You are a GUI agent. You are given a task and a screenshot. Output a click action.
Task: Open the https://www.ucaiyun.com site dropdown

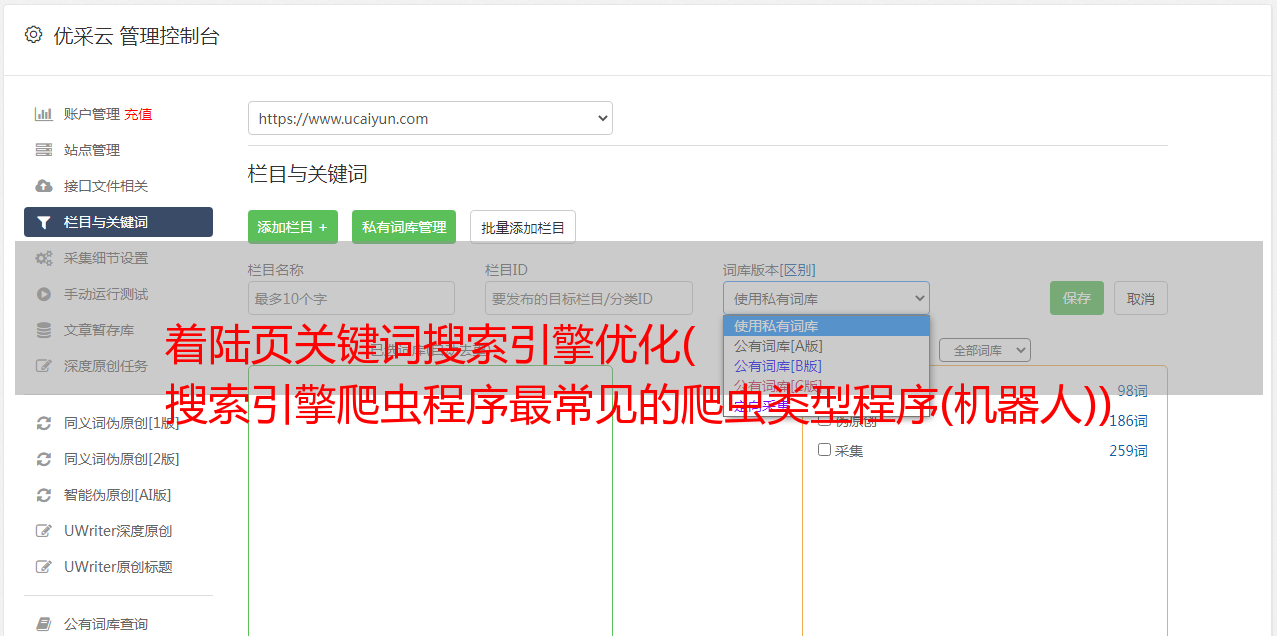pyautogui.click(x=430, y=118)
